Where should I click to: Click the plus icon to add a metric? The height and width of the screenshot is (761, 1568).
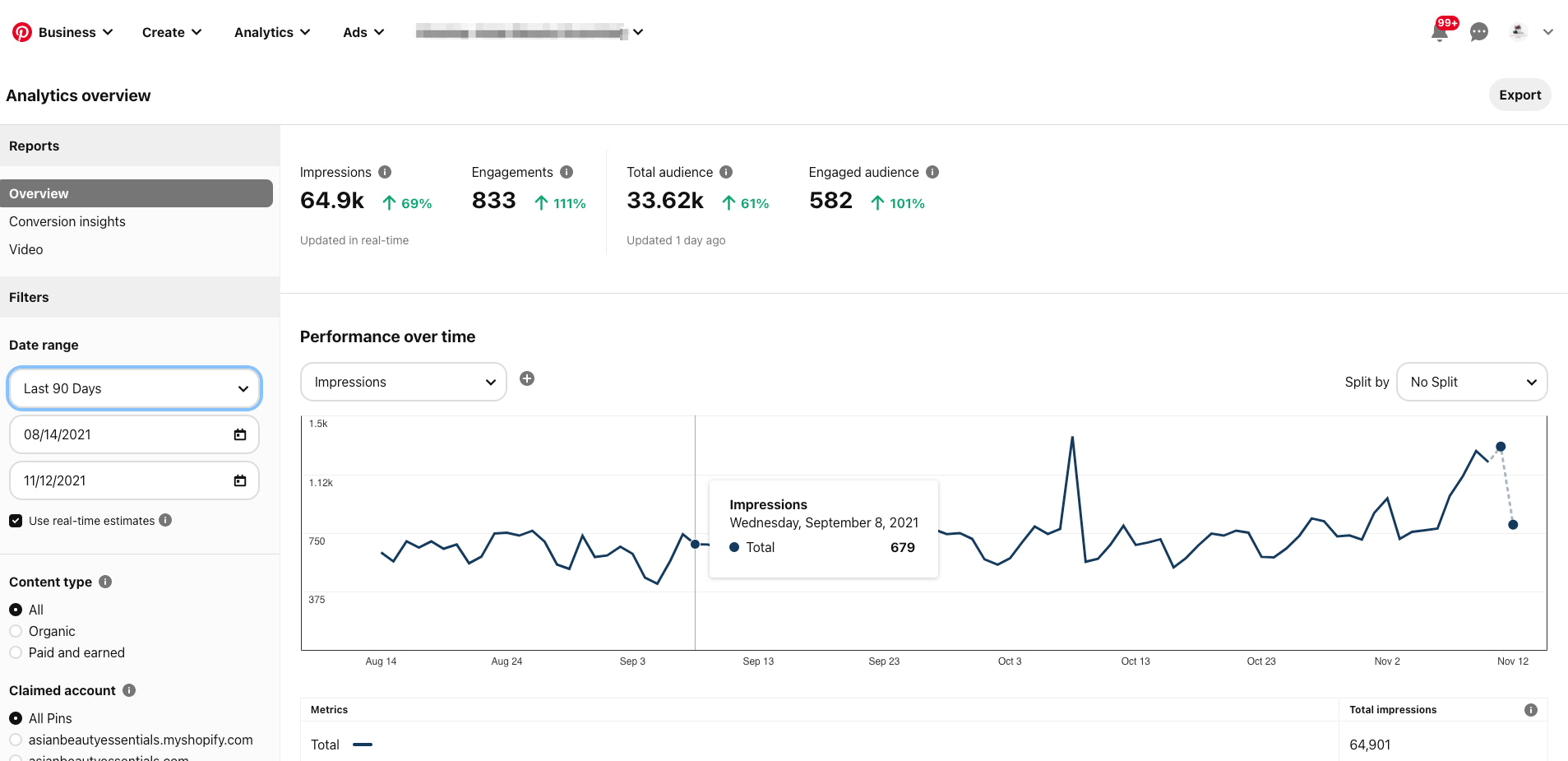point(527,378)
